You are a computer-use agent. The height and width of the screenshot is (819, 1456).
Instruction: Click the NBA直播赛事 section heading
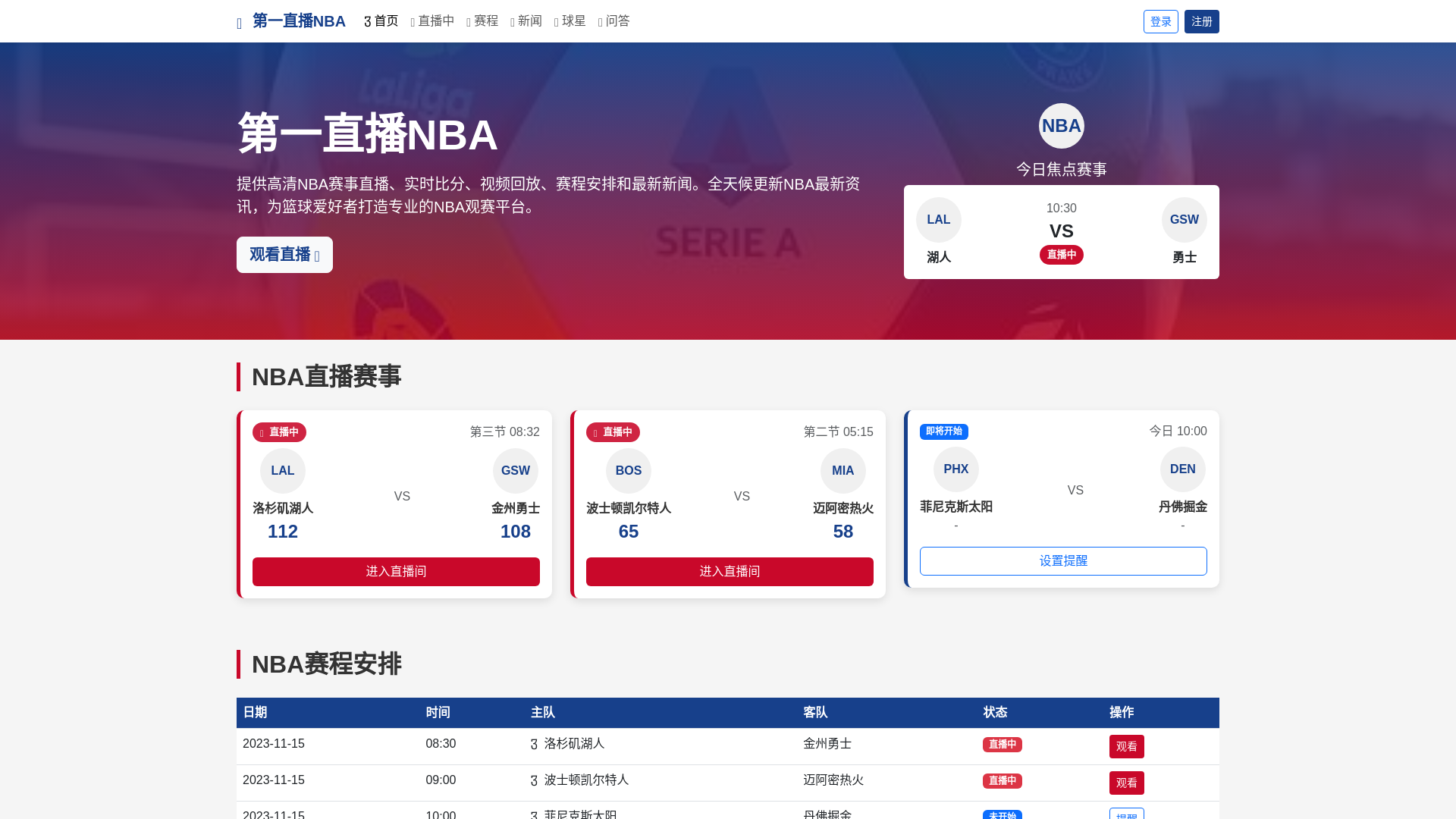coord(326,377)
